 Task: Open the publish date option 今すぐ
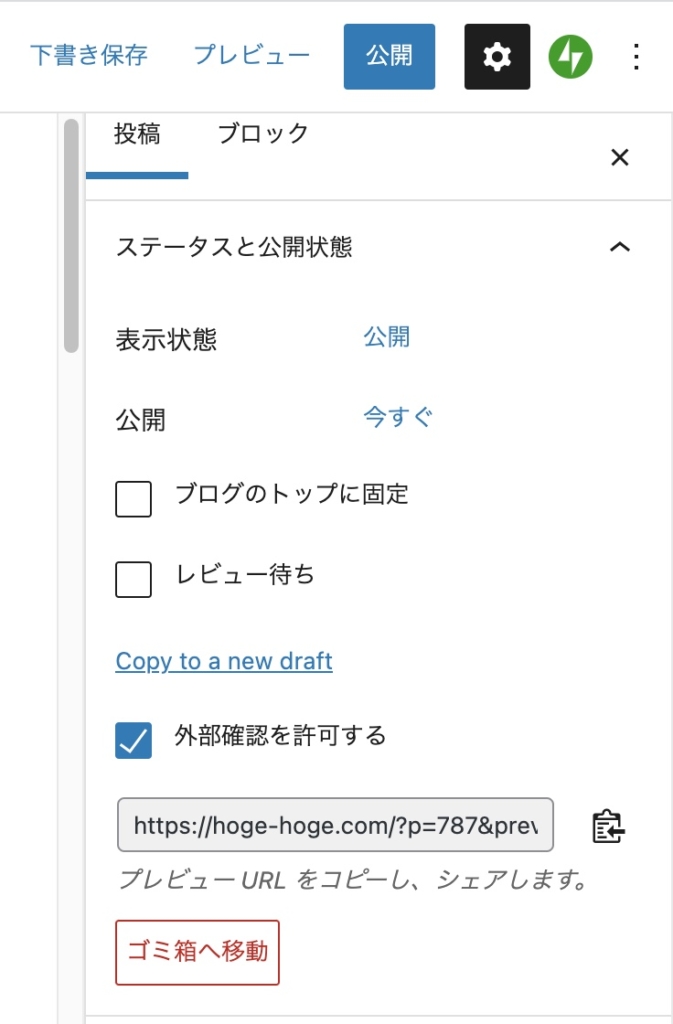click(x=398, y=417)
